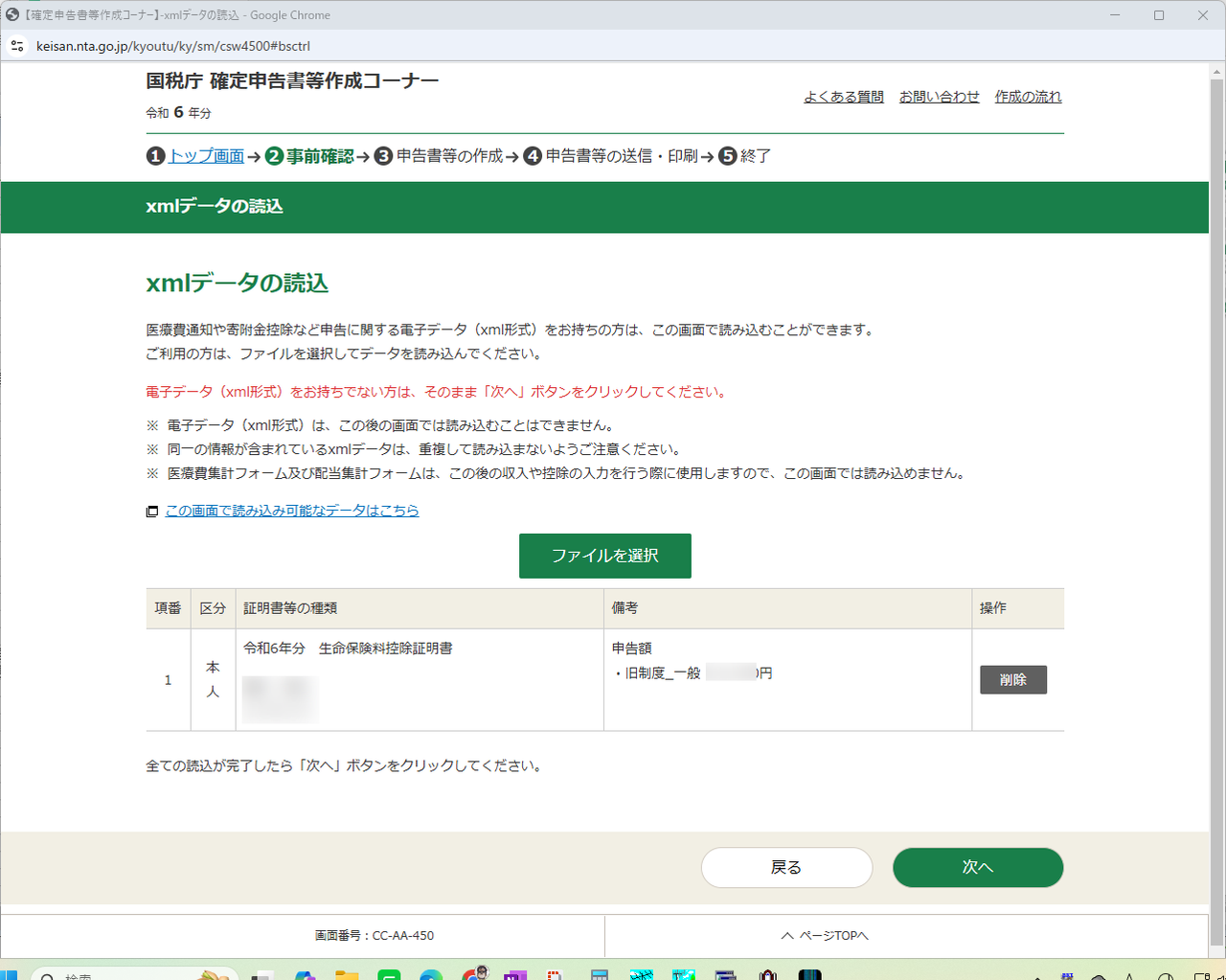Click the 申告額 label in 備考 cell
This screenshot has width=1226, height=980.
(632, 649)
